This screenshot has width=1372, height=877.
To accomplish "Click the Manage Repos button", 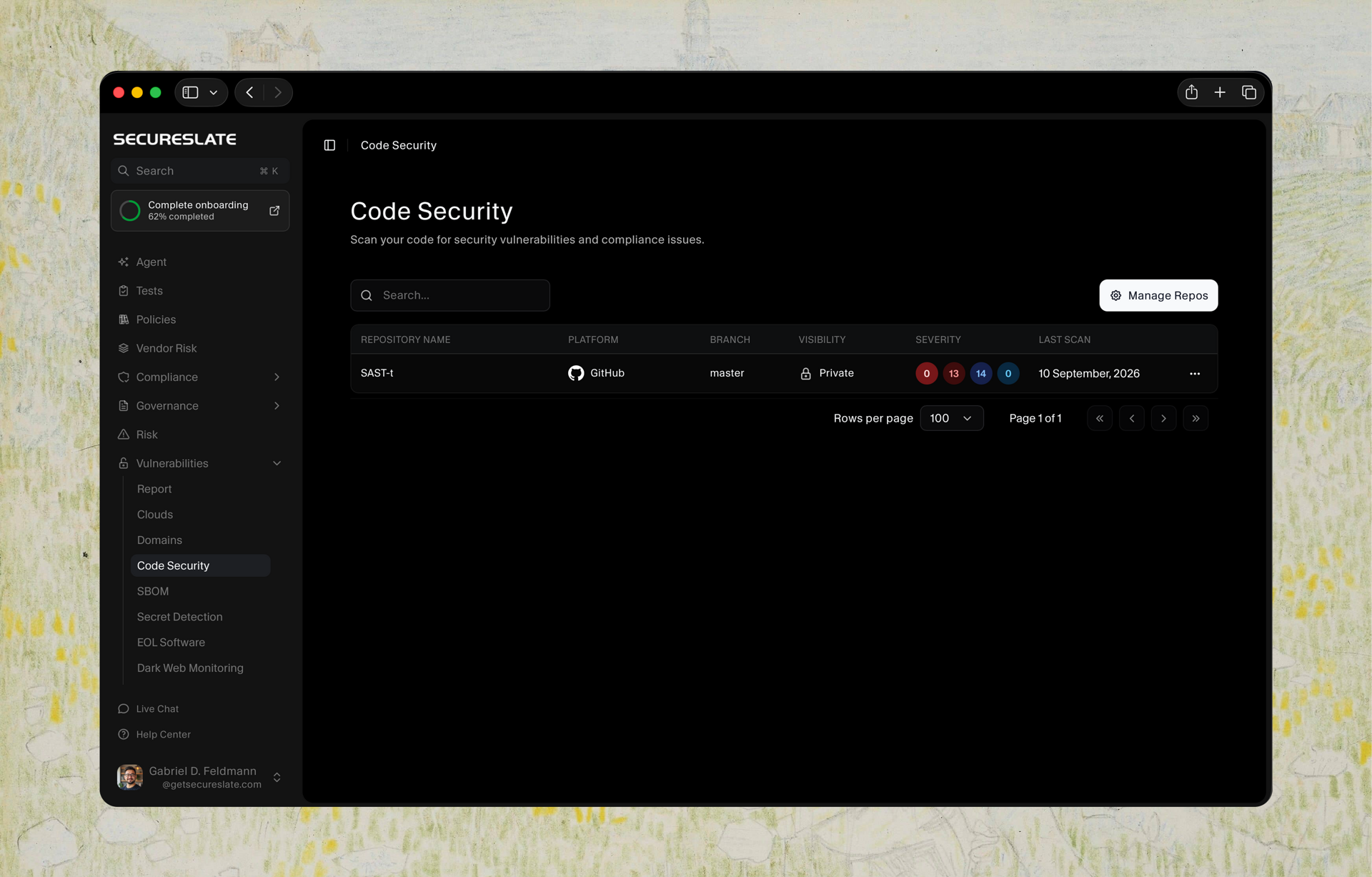I will [x=1158, y=295].
